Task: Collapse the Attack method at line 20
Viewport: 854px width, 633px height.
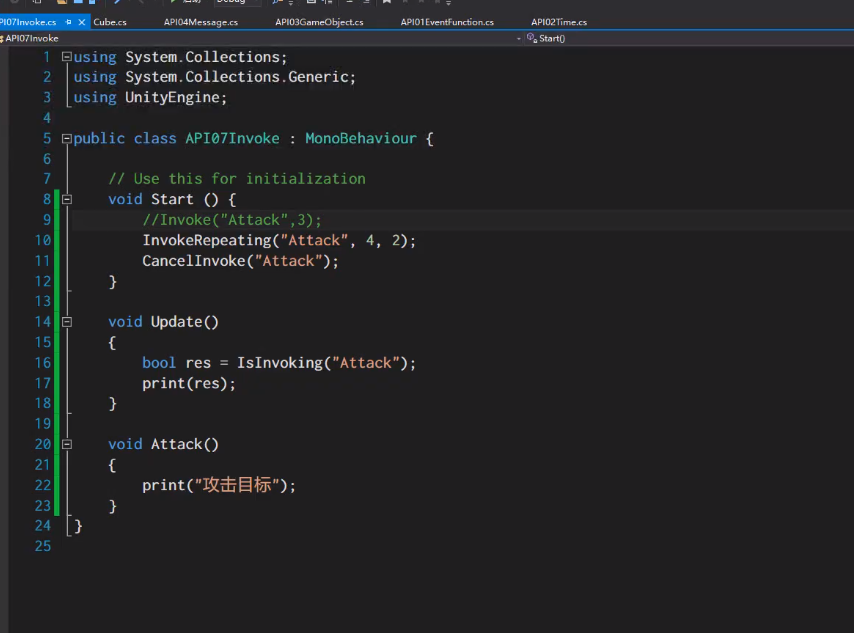Action: pos(66,445)
